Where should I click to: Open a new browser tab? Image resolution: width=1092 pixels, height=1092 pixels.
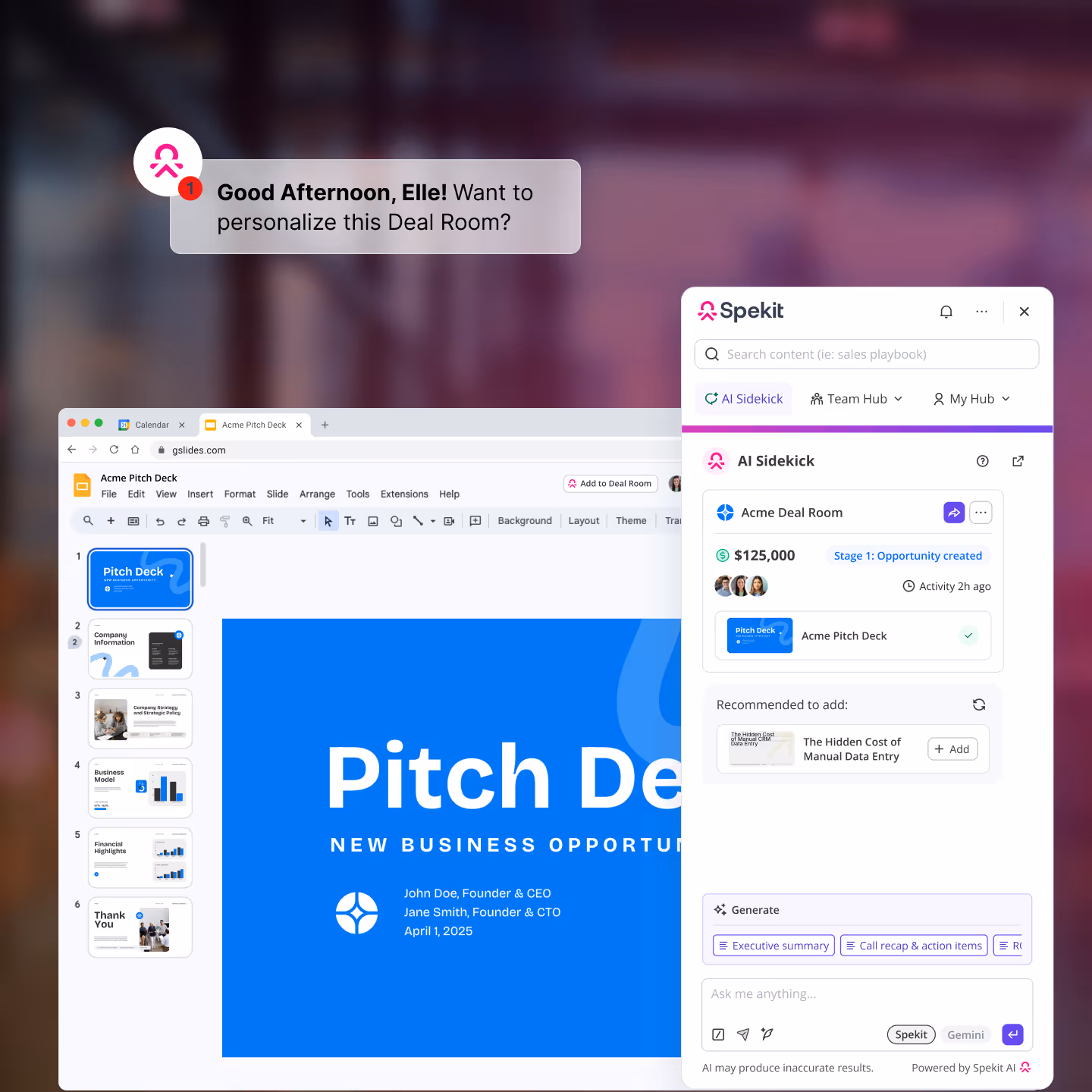tap(325, 425)
